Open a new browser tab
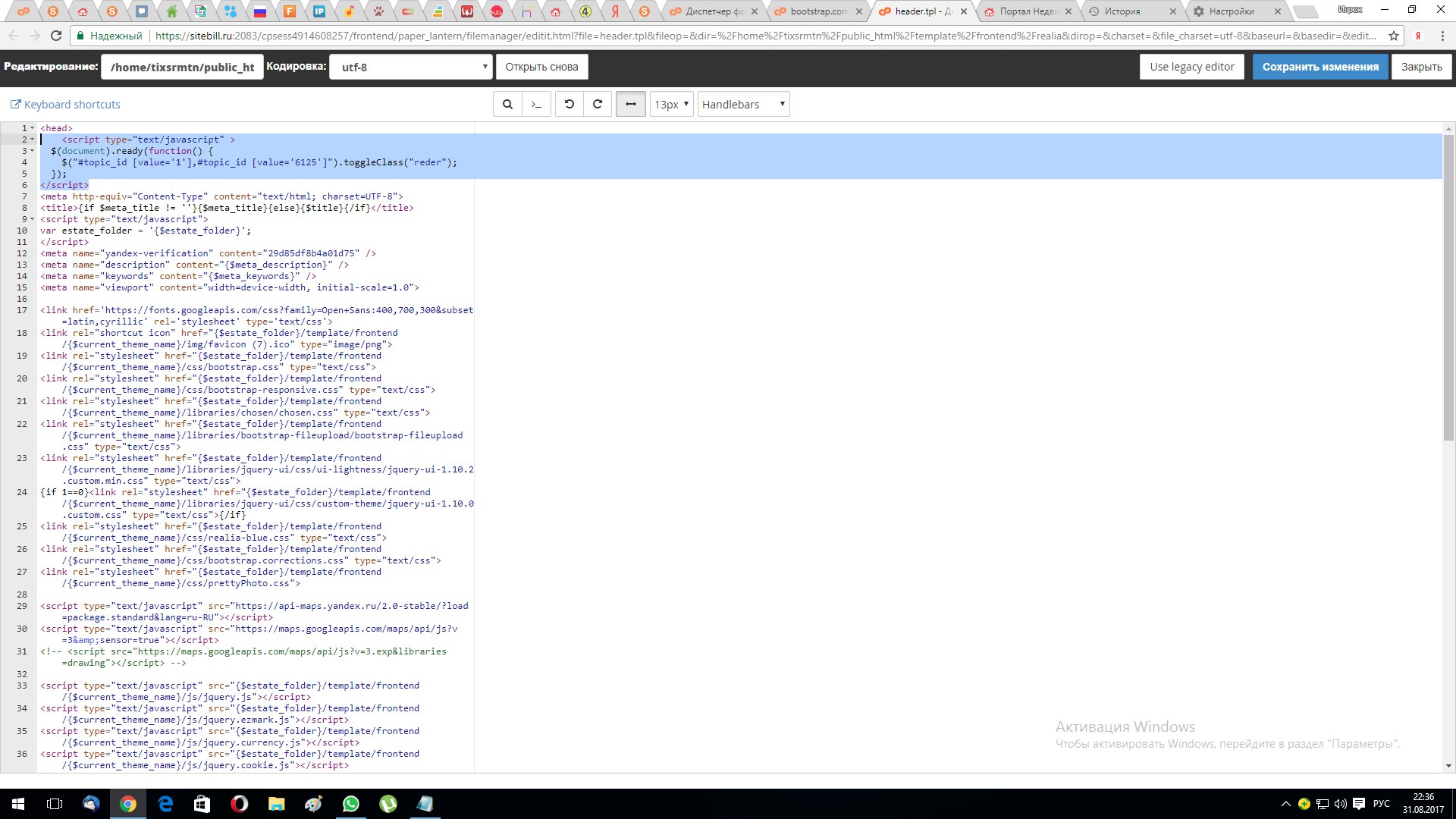This screenshot has width=1456, height=819. click(x=1304, y=11)
